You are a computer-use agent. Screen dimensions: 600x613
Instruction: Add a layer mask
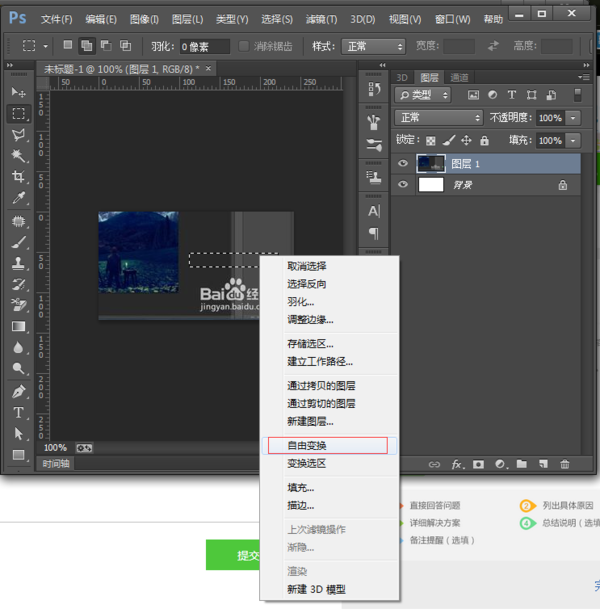[x=478, y=464]
